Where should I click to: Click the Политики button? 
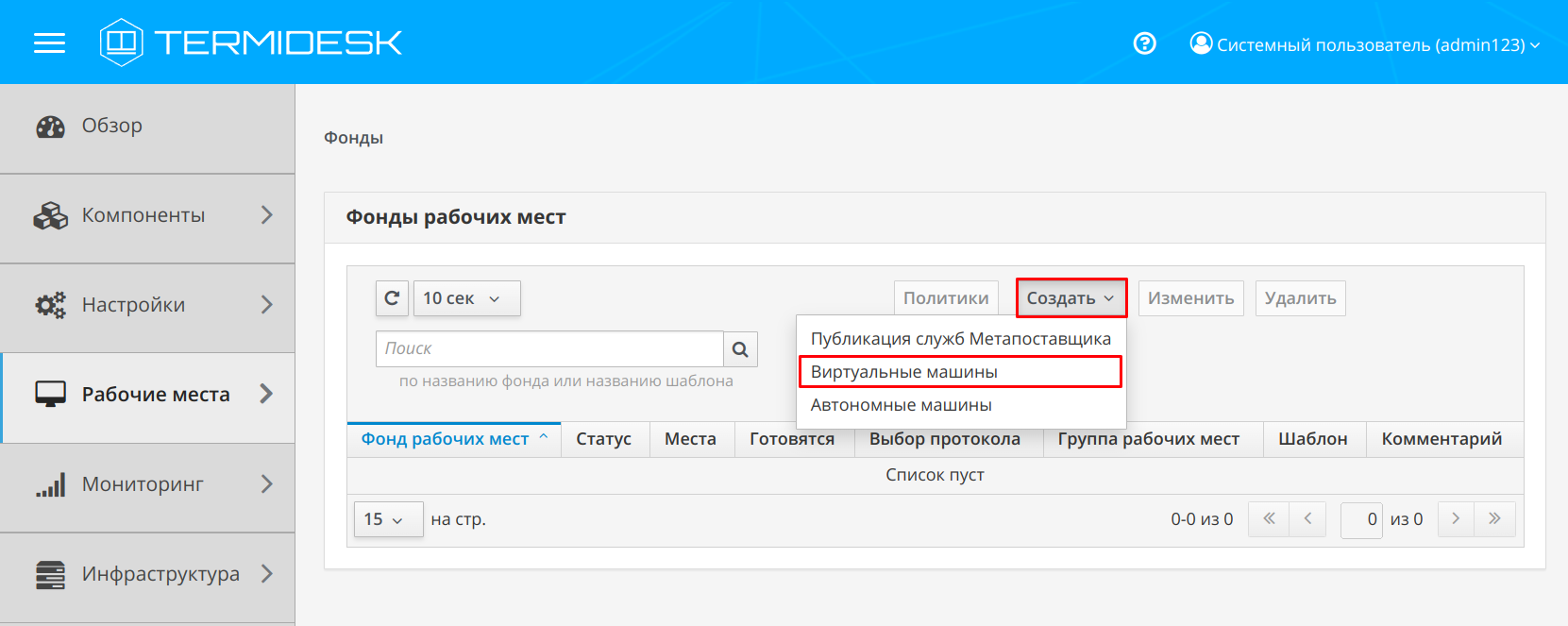946,298
